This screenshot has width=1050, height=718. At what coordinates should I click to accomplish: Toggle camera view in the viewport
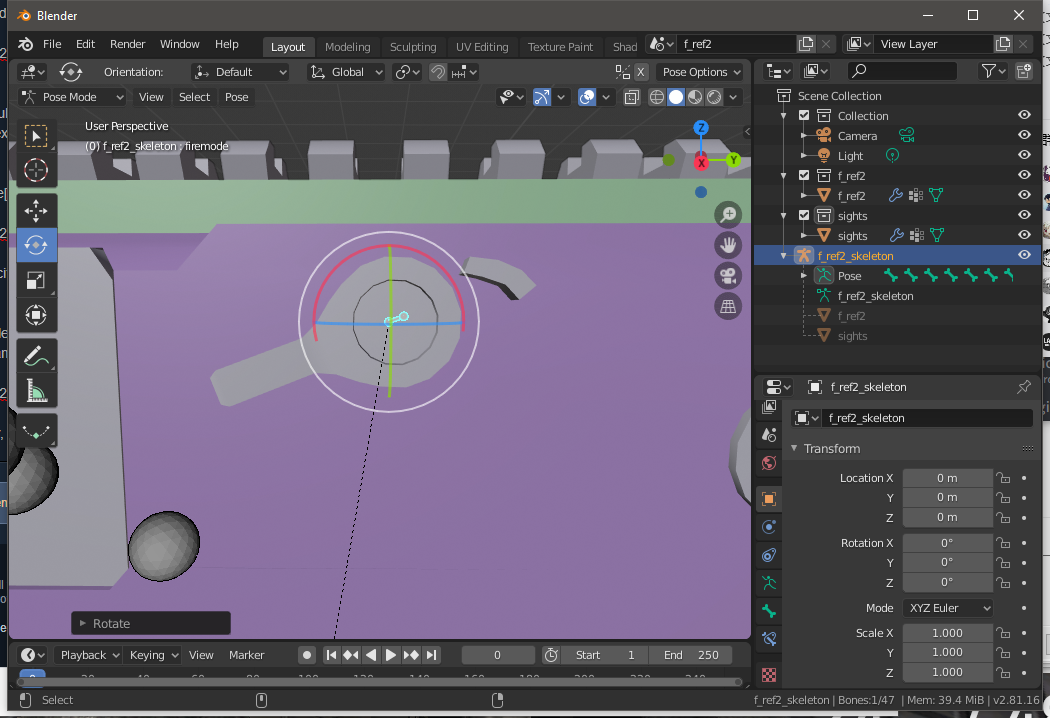pyautogui.click(x=728, y=276)
